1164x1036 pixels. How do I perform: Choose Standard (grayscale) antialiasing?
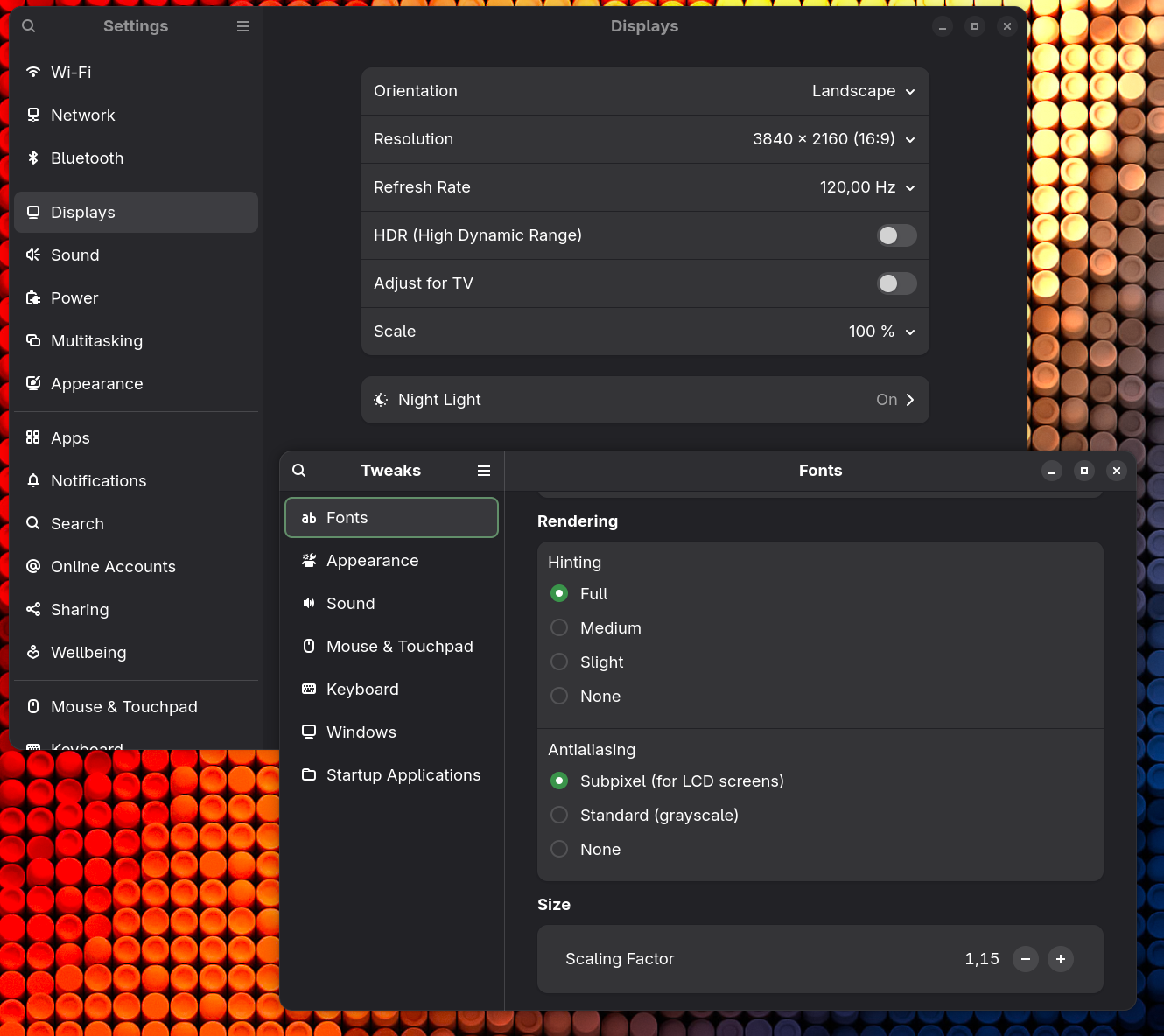click(559, 815)
